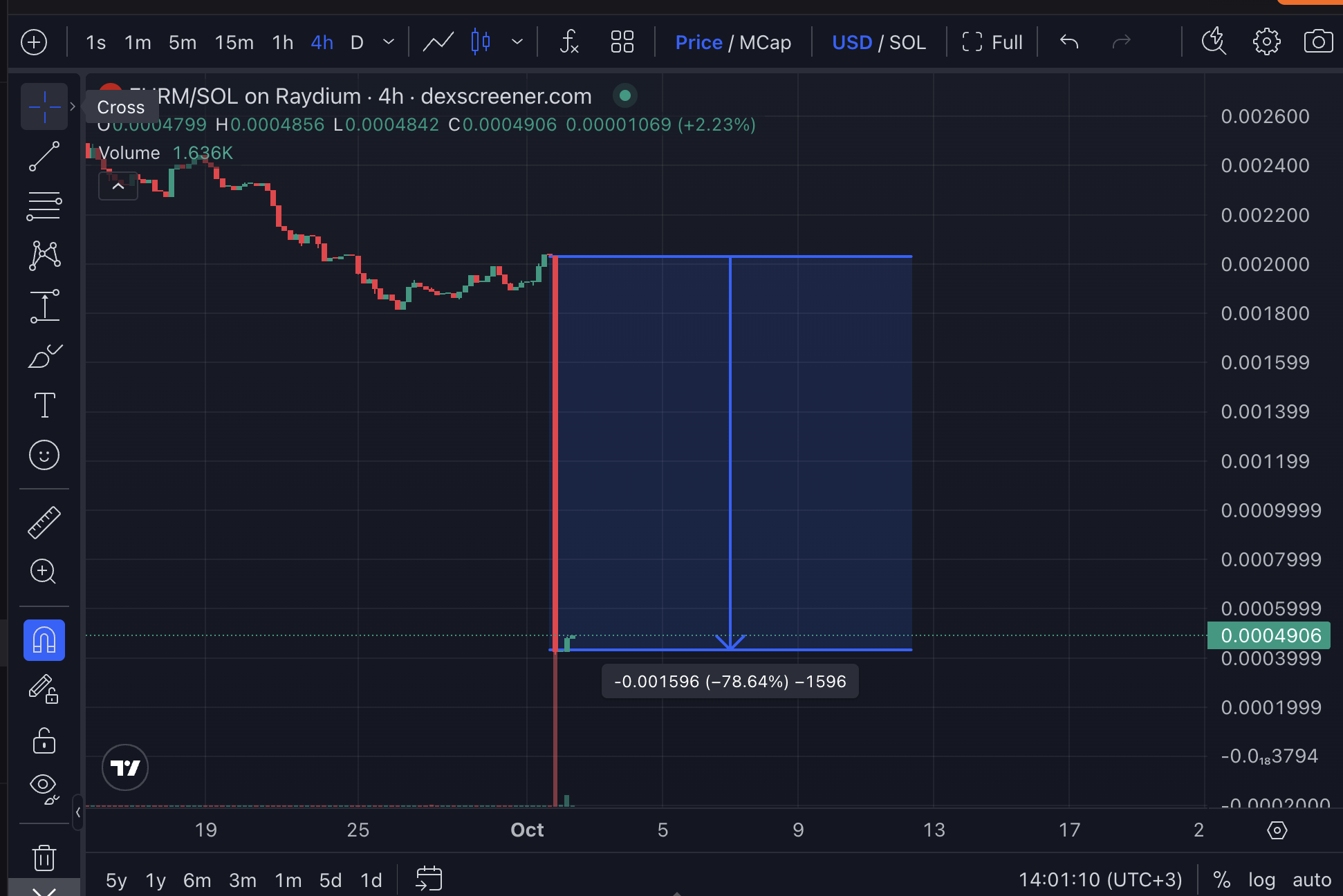Switch timeframe to 15m
The image size is (1343, 896).
pyautogui.click(x=234, y=42)
